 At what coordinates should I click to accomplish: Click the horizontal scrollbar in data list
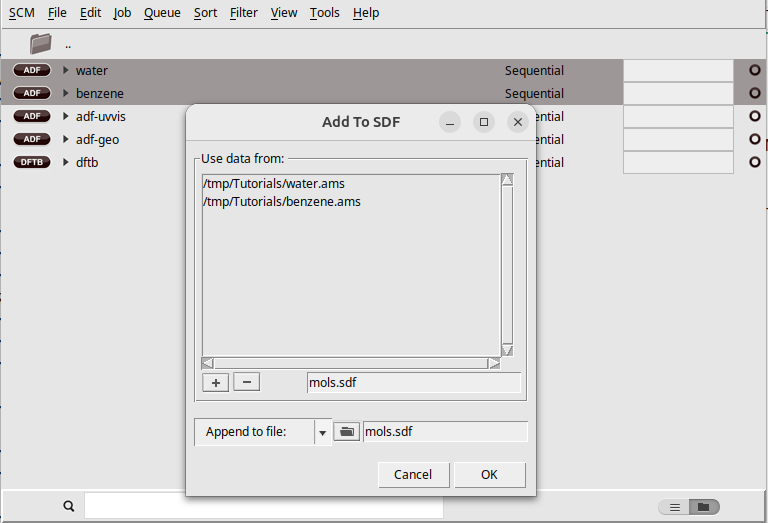[x=350, y=364]
